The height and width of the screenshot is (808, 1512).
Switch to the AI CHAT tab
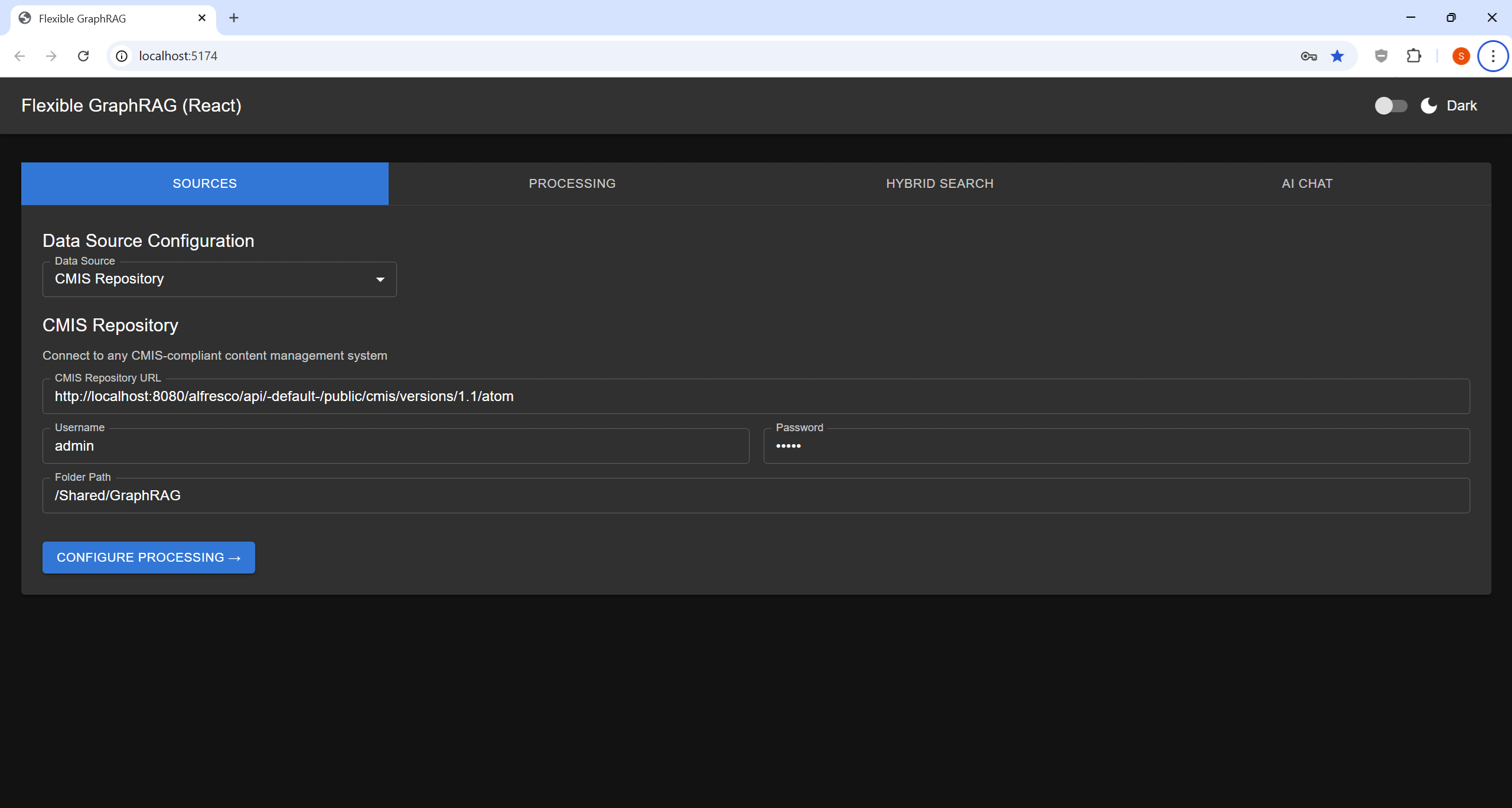[1305, 183]
